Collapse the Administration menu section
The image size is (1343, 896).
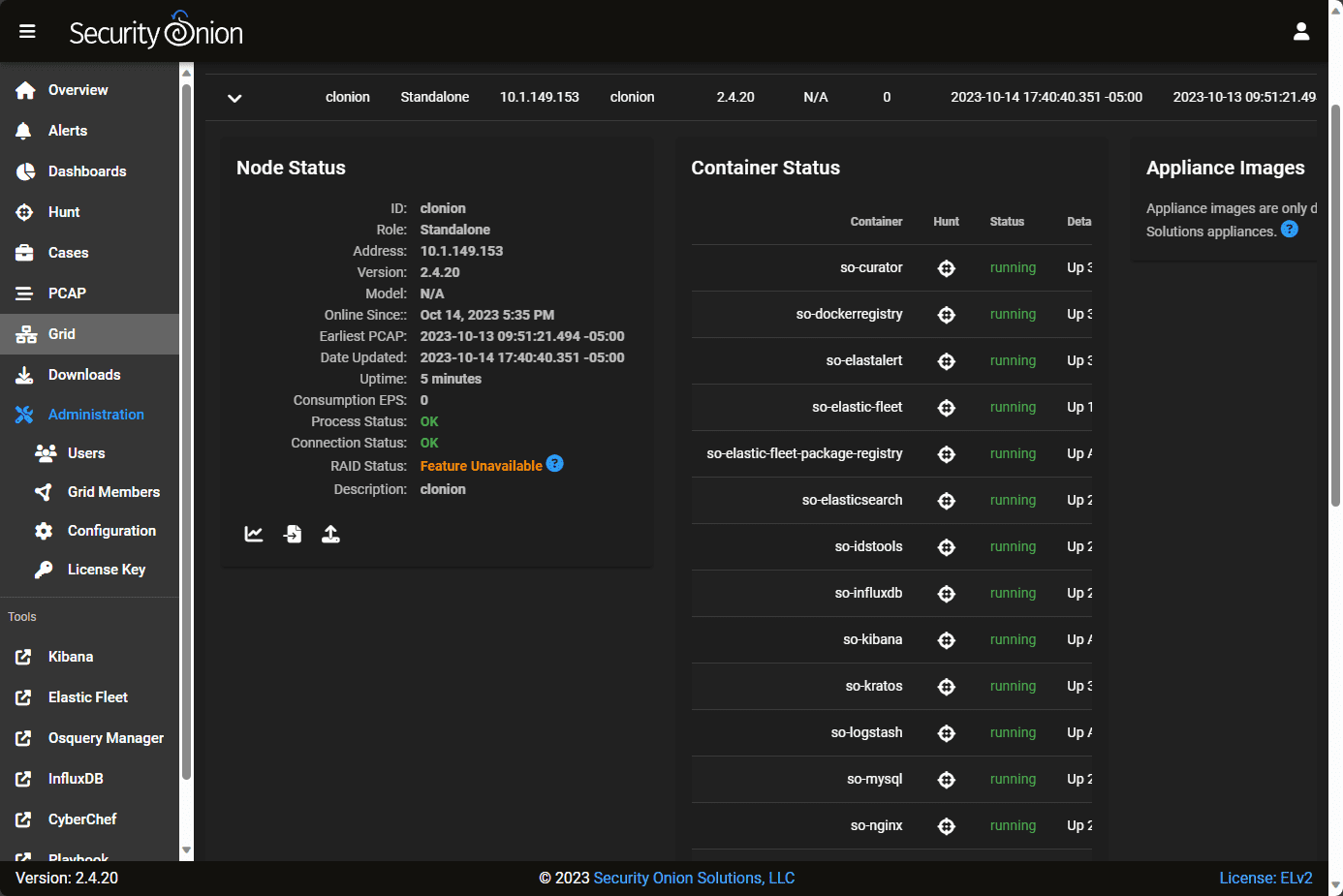95,415
